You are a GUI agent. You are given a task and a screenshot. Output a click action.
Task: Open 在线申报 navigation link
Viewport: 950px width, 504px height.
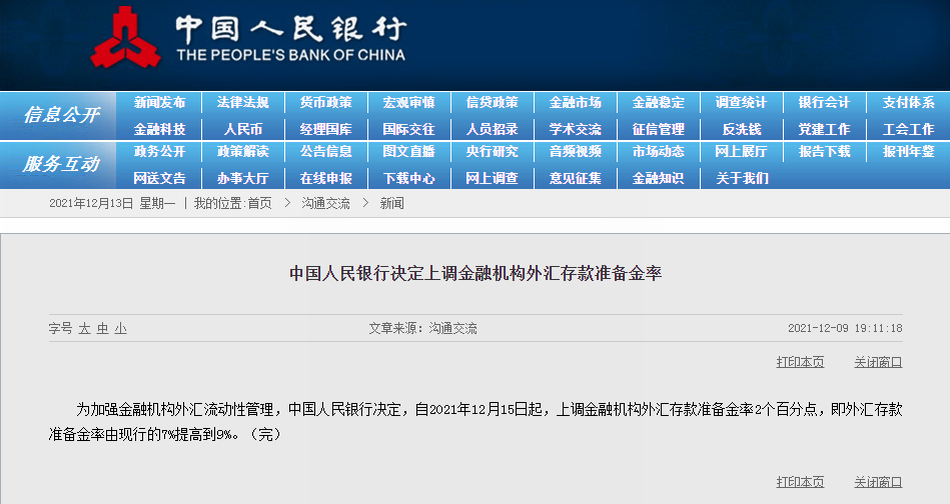[326, 178]
